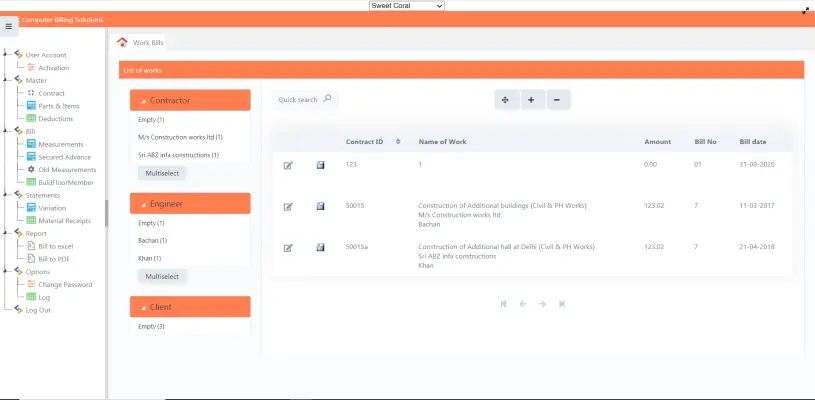Viewport: 815px width, 400px height.
Task: Open Bill to PDF report
Action: tap(54, 259)
